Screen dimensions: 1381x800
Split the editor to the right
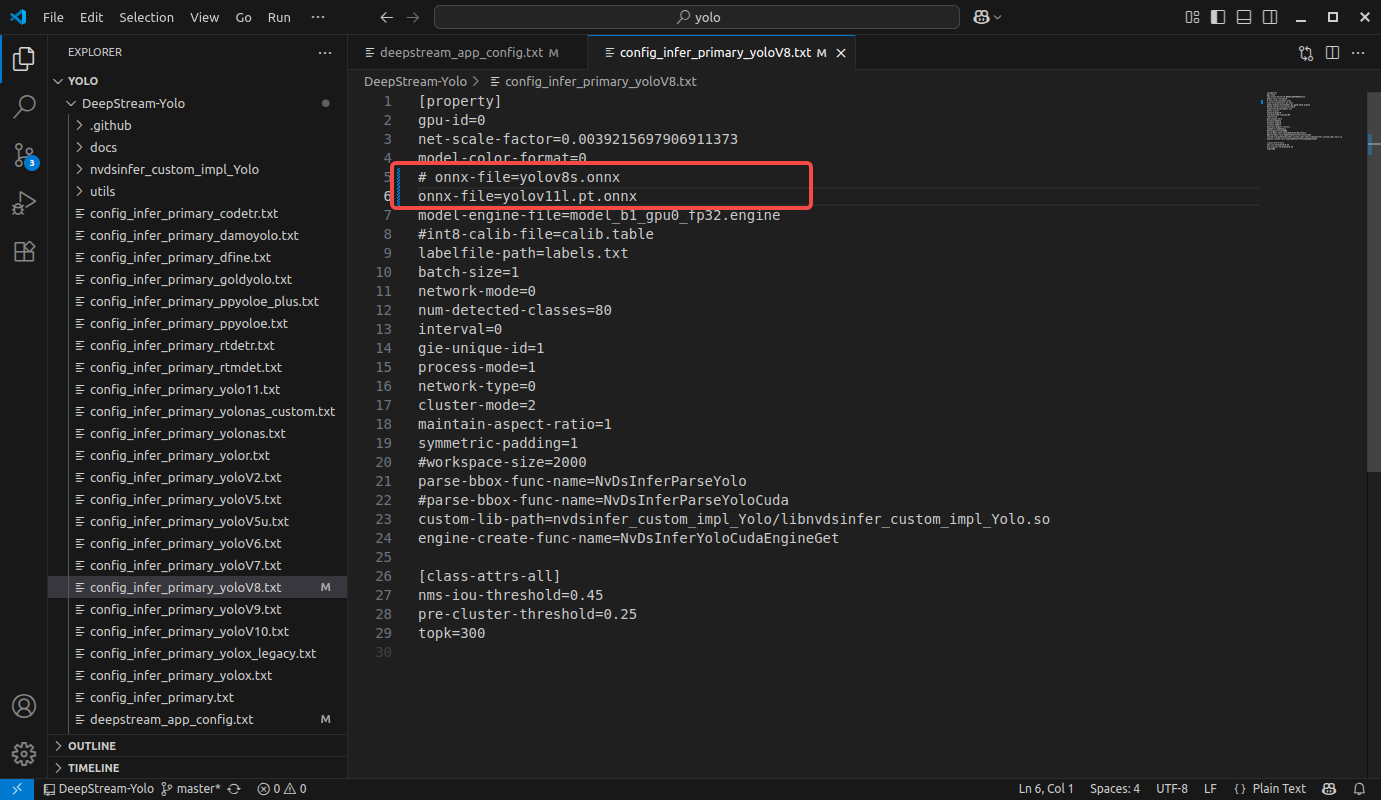click(x=1332, y=53)
